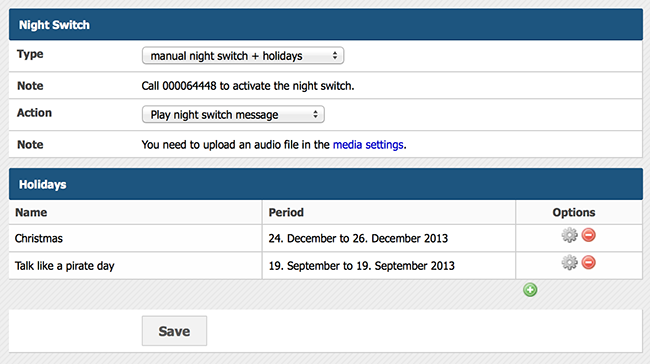
Task: Click the Name column header
Action: point(135,212)
